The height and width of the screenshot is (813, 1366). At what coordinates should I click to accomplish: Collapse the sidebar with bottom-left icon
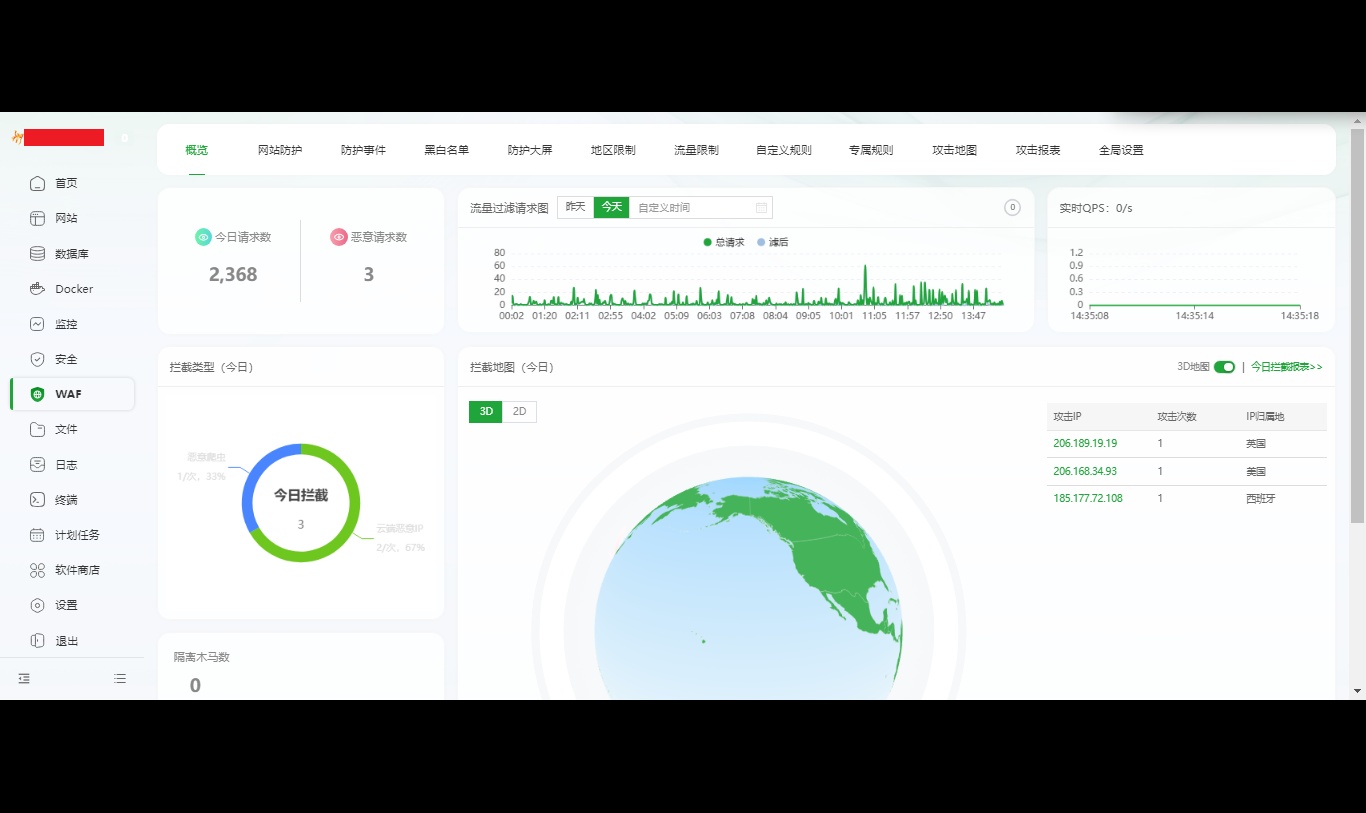click(24, 678)
